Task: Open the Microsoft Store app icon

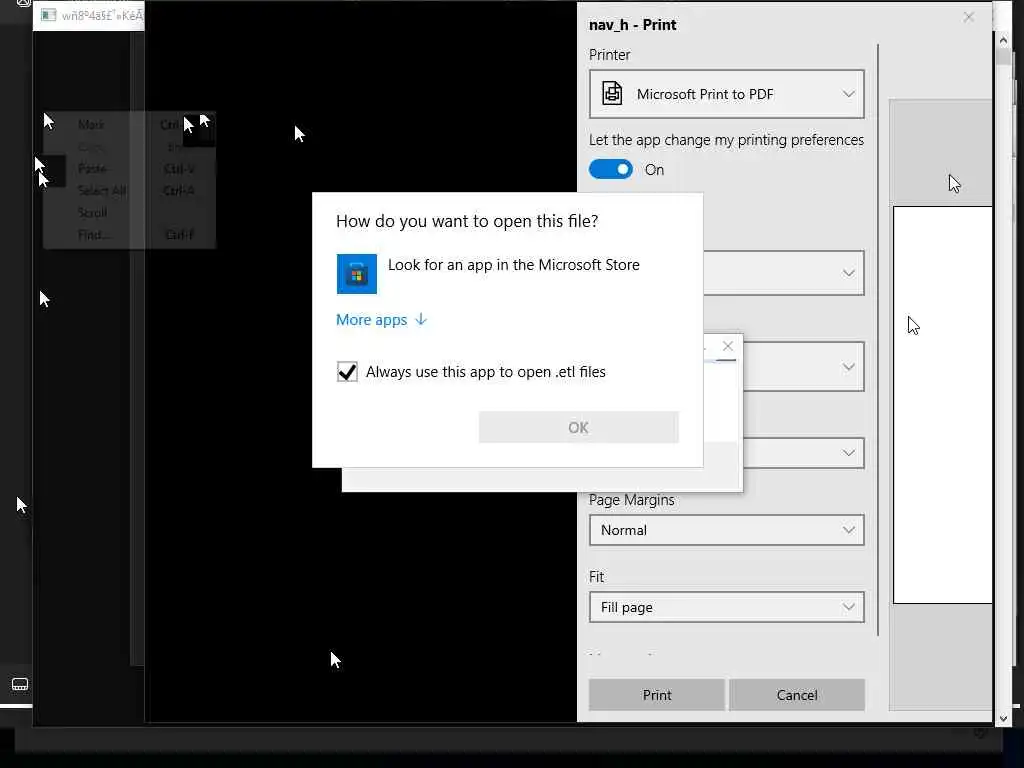Action: click(357, 274)
